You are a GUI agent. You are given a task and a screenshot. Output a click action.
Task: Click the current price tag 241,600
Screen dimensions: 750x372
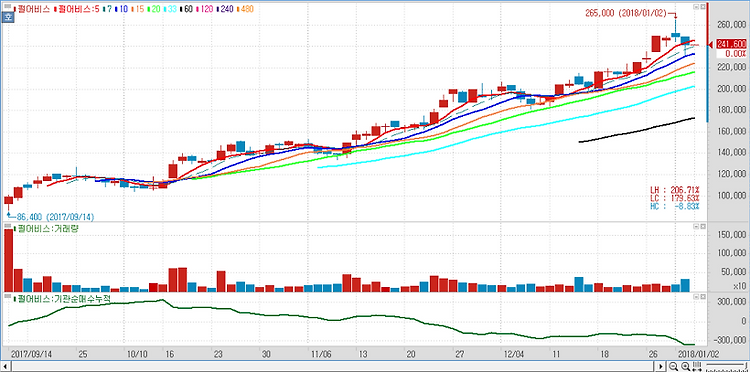click(x=732, y=44)
